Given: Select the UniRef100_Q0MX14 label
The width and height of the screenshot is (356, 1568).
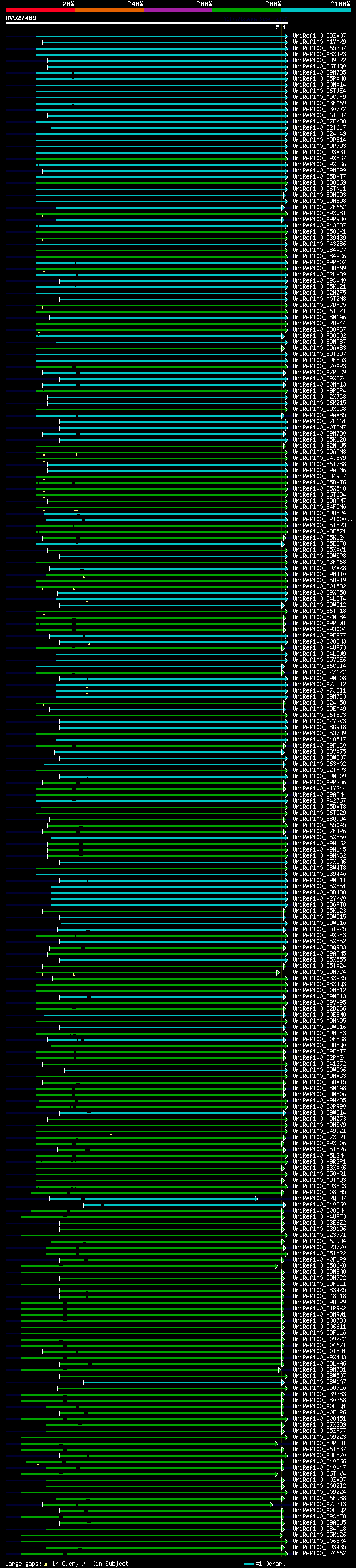Looking at the screenshot, I should coord(319,85).
